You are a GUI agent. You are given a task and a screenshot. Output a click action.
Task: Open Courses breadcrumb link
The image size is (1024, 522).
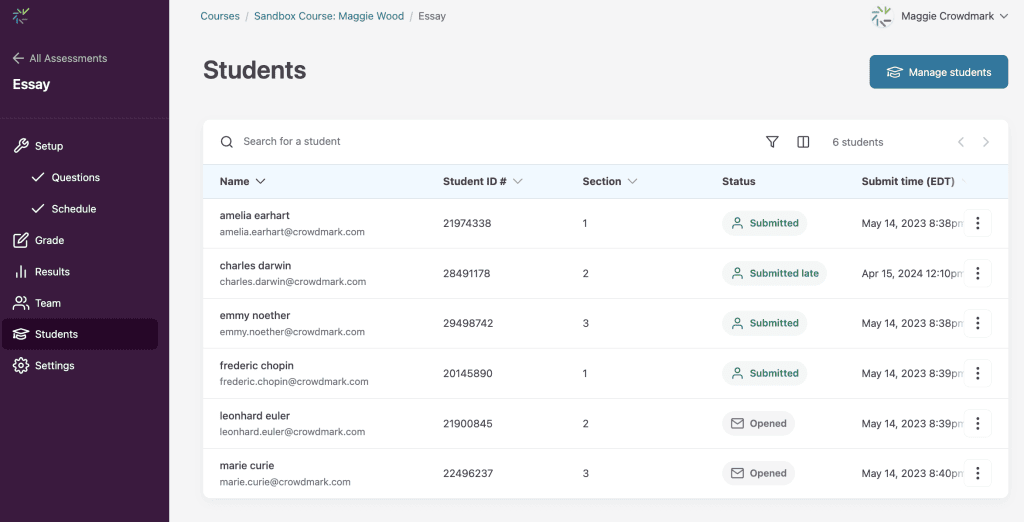point(220,16)
